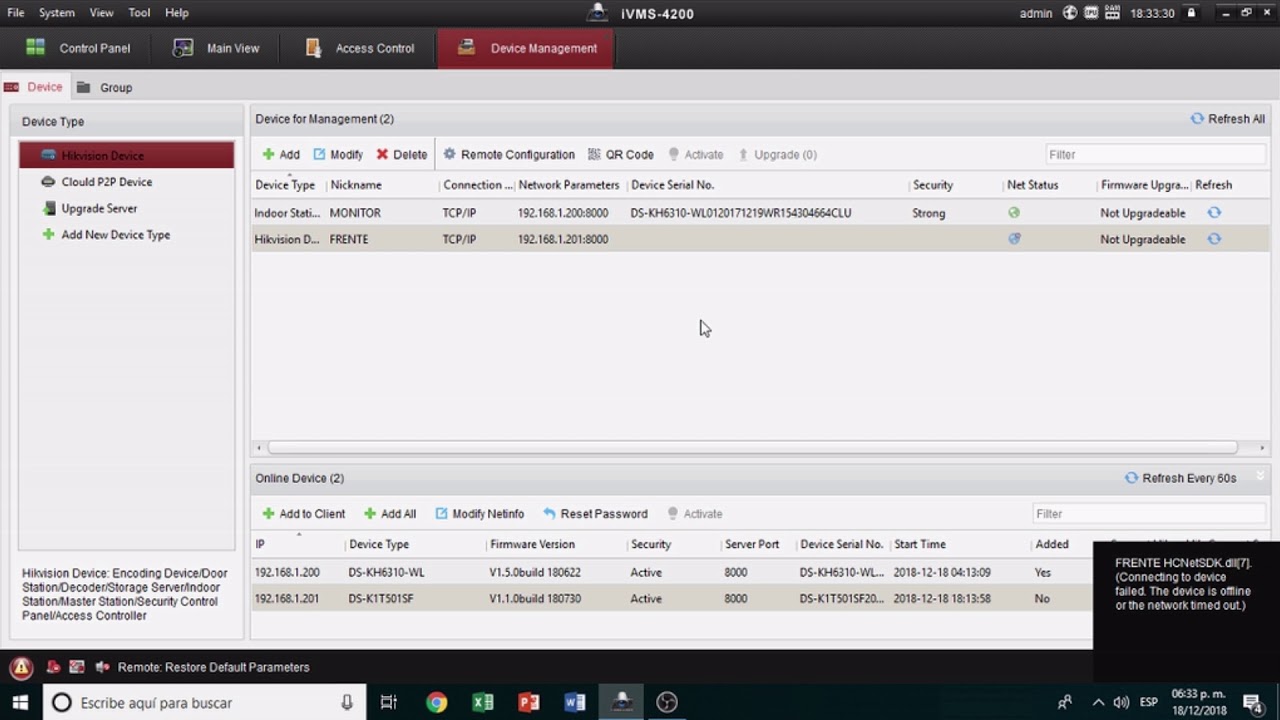Sort by the Nickname column header
This screenshot has width=1280, height=720.
click(x=356, y=185)
